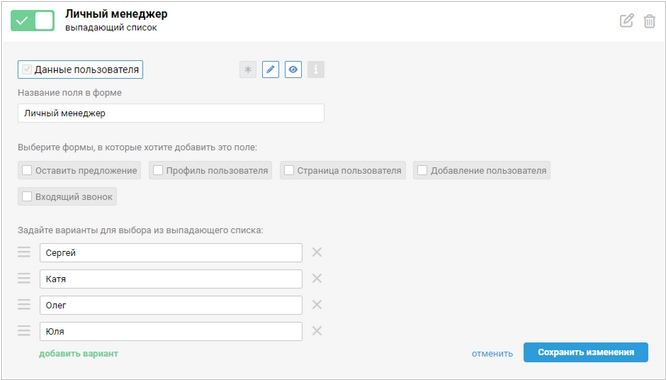Toggle the eye visibility icon
Viewport: 666px width, 380px height.
[293, 70]
